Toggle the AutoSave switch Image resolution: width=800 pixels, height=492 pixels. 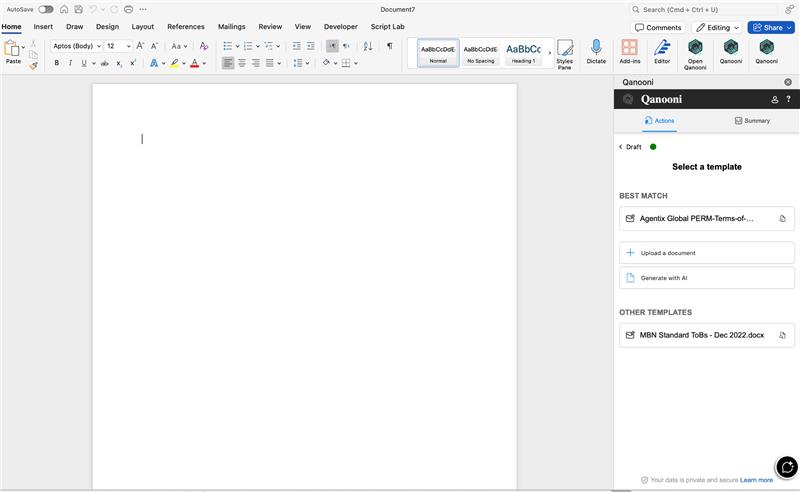[45, 9]
